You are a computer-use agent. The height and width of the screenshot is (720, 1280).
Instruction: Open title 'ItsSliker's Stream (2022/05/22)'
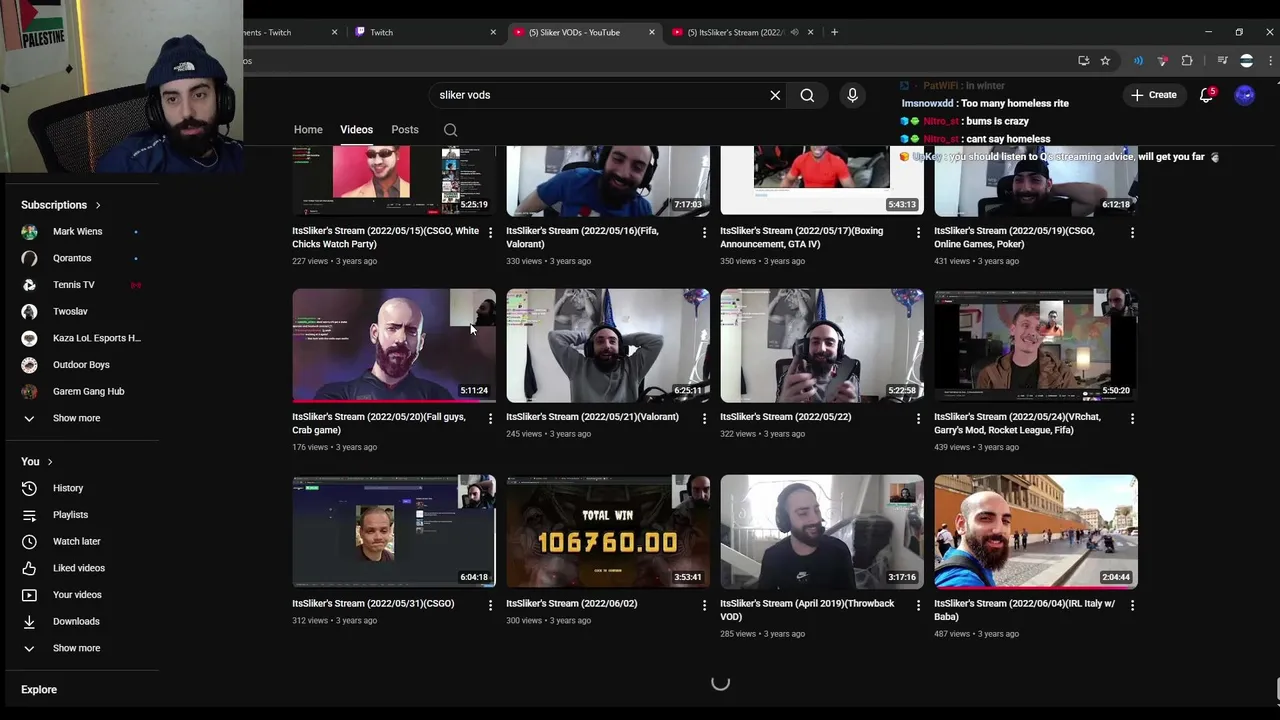(x=786, y=417)
